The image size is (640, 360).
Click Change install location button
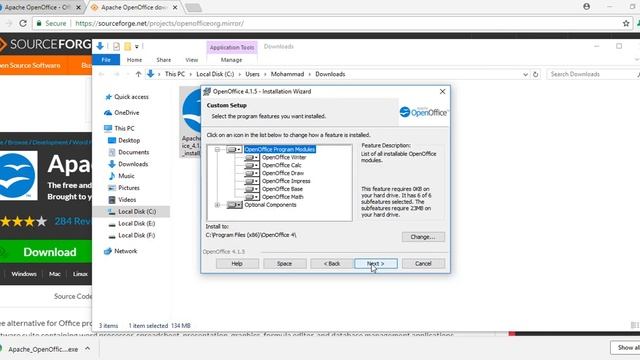click(423, 237)
